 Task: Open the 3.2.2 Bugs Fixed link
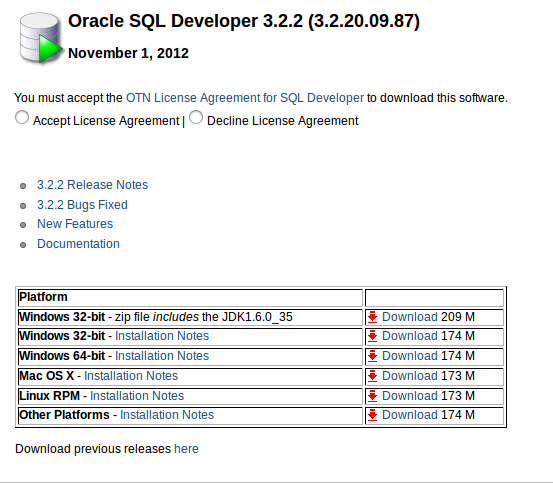pos(82,205)
